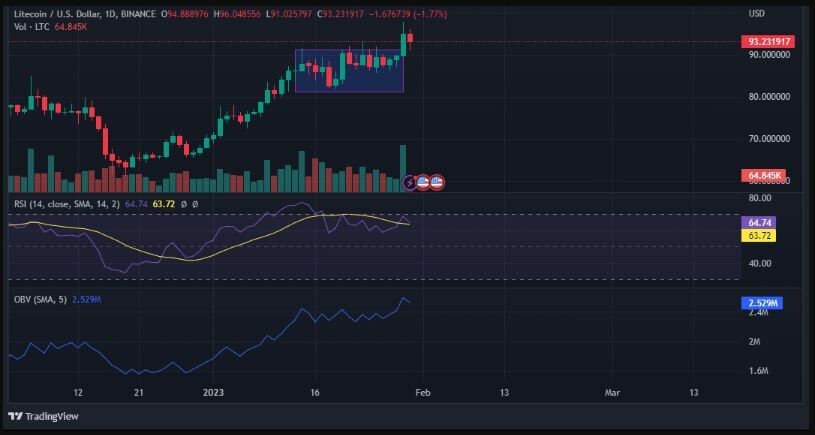Viewport: 815px width, 435px height.
Task: Click the 80.000000 price axis label
Action: (x=770, y=97)
